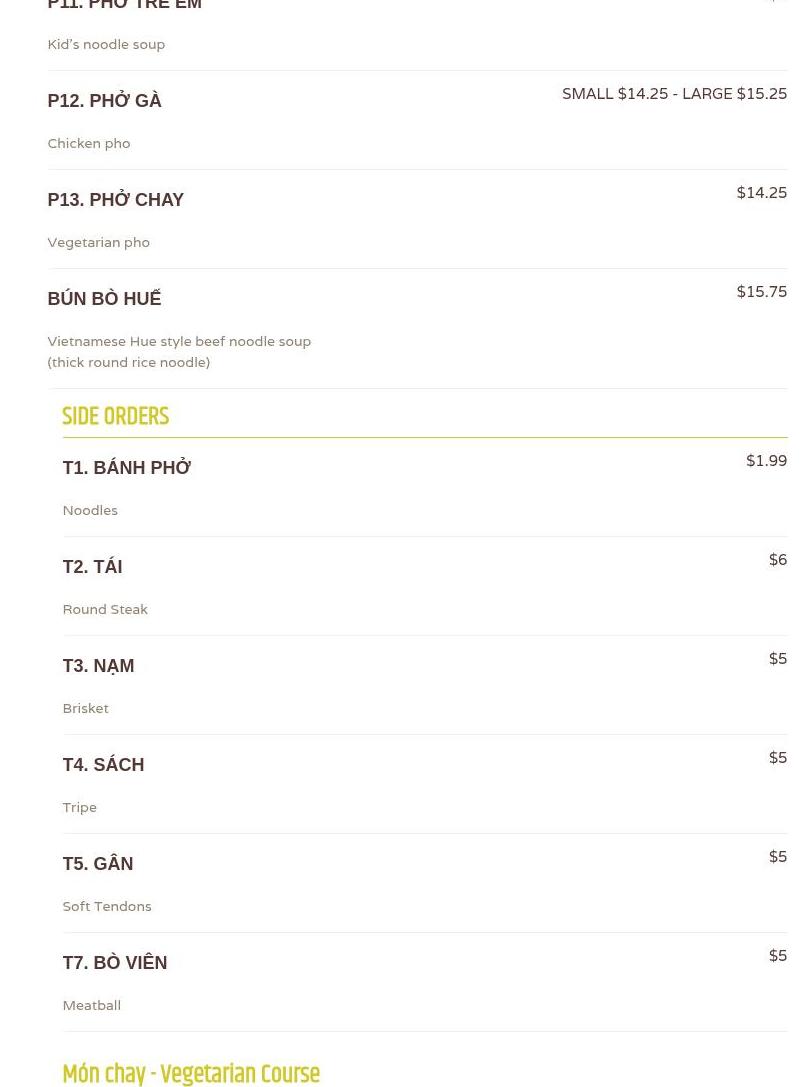Screen dimensions: 810x1087
Task: Click the Chicken pho small and large price
Action: pos(674,94)
